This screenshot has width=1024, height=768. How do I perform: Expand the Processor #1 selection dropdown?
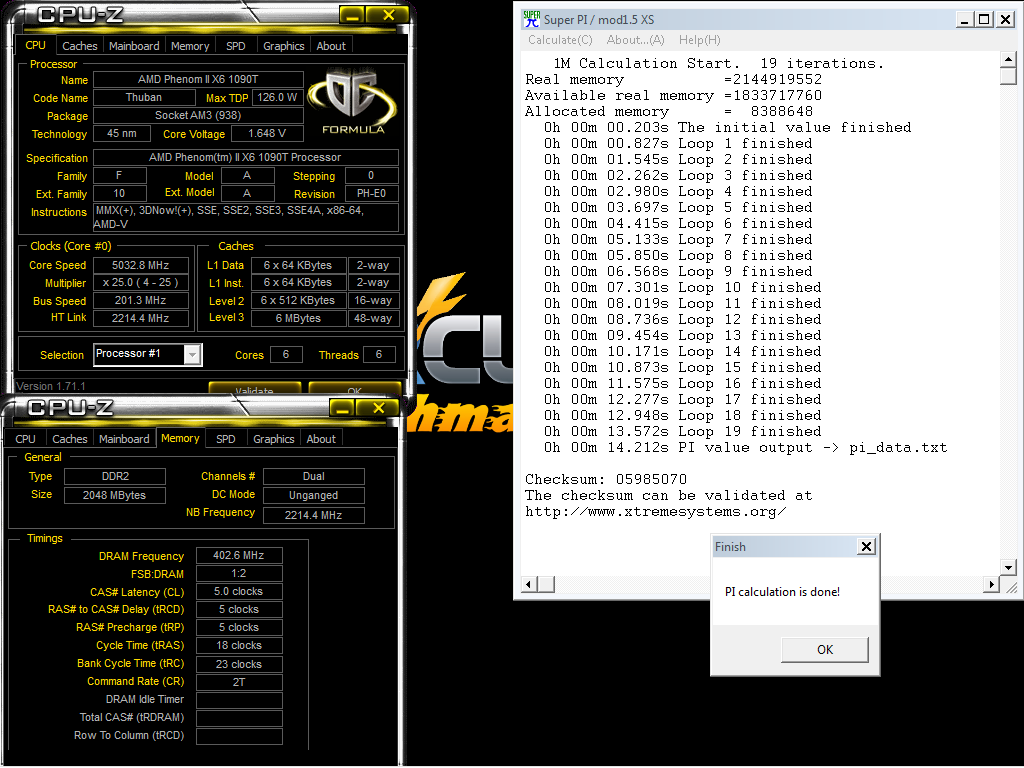click(x=191, y=355)
